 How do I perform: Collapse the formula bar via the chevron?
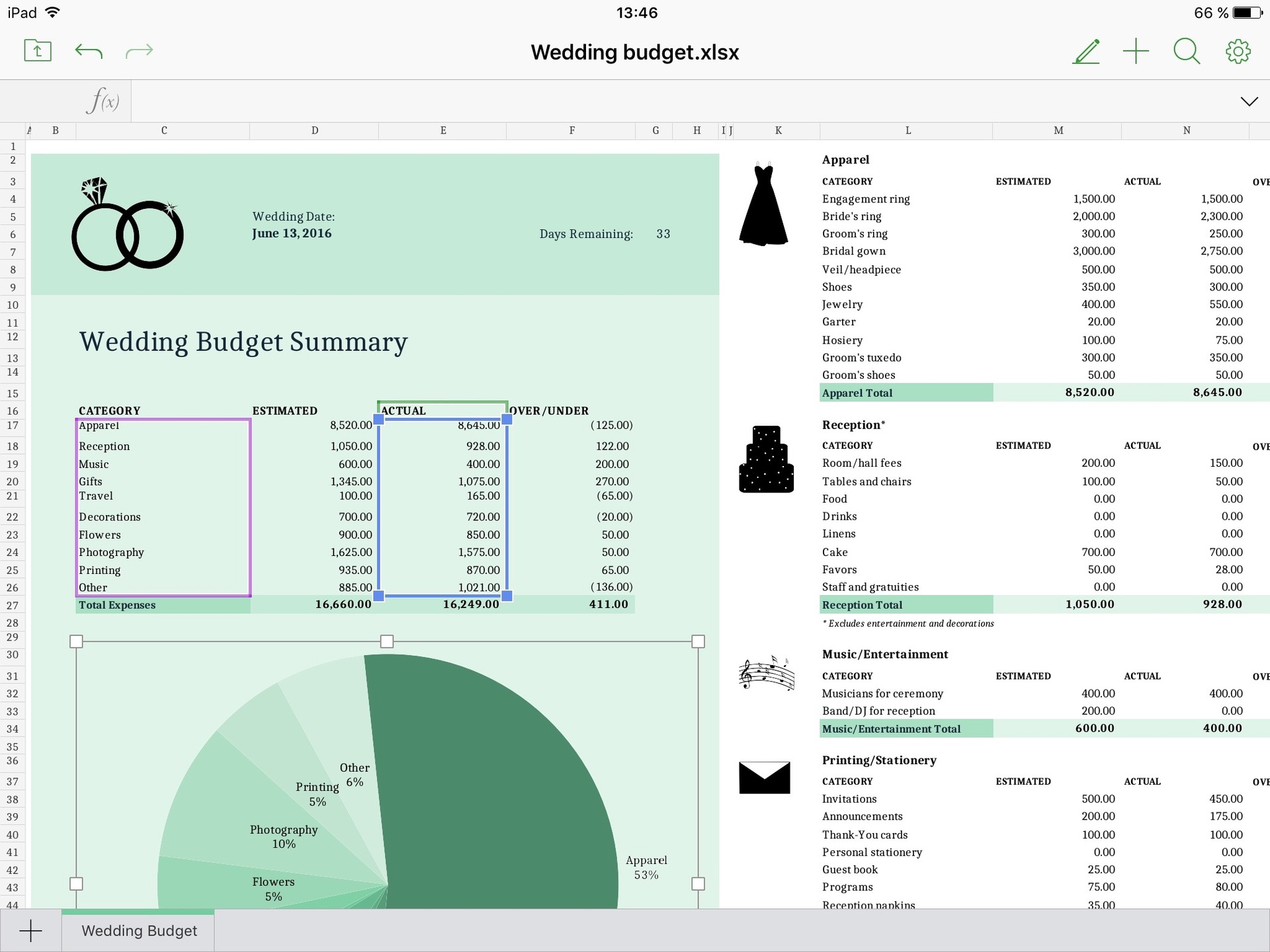click(x=1249, y=100)
